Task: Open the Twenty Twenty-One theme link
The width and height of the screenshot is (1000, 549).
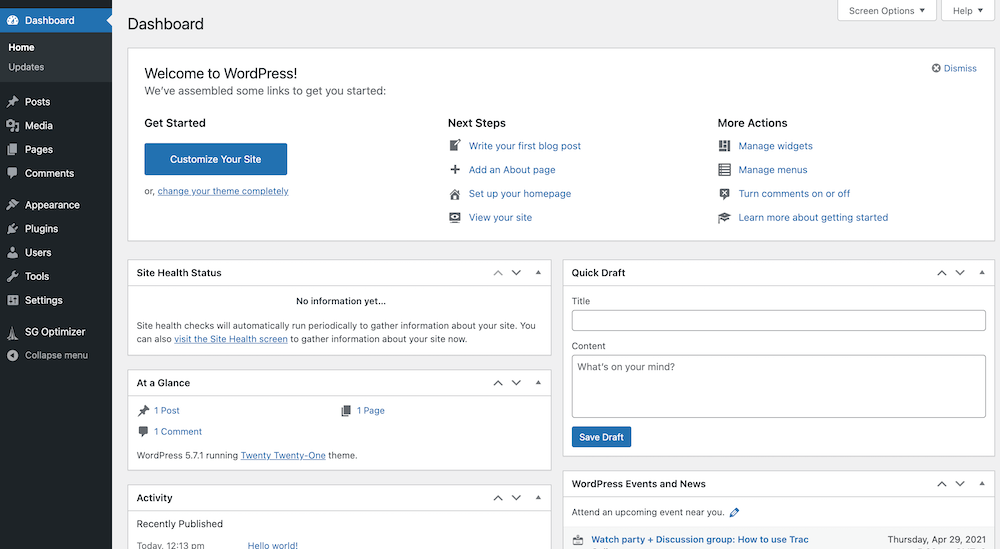Action: tap(283, 455)
